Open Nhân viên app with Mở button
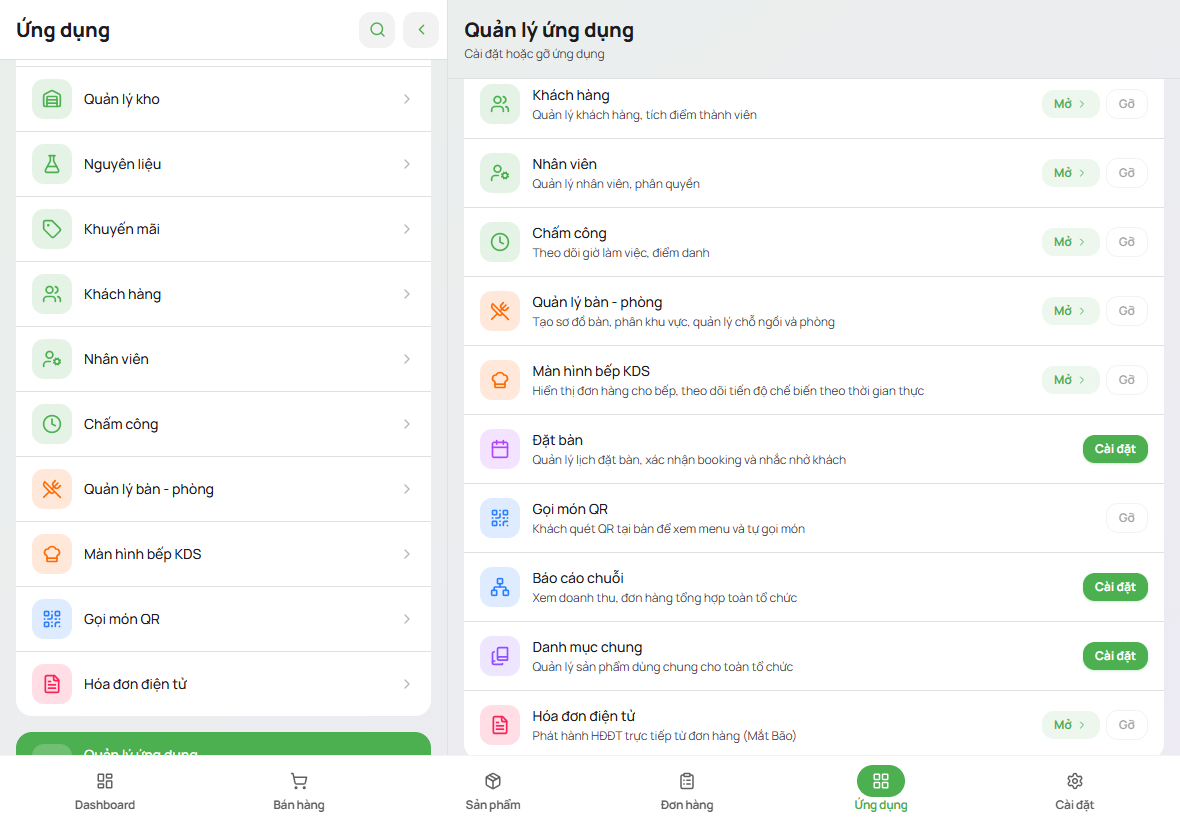 (1070, 173)
